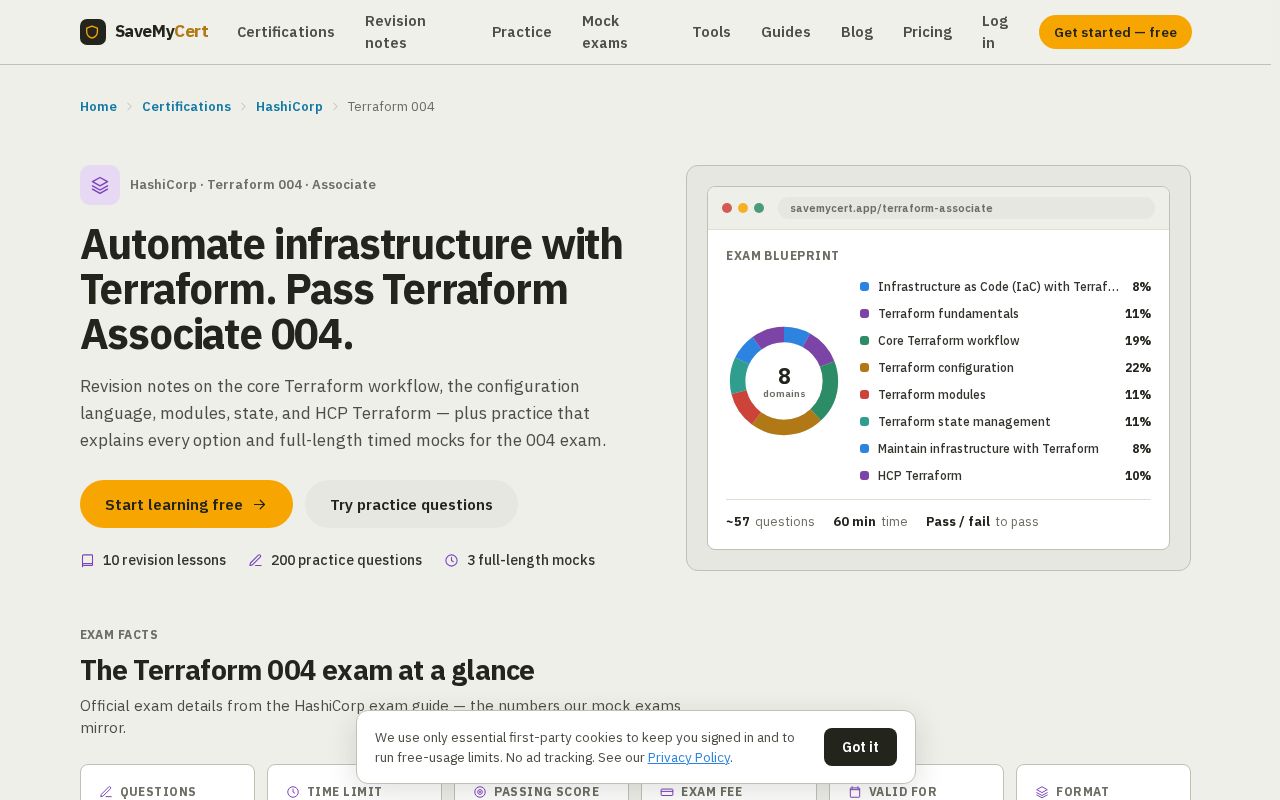1280x800 pixels.
Task: Click the HashiCorp · Terraform 004 · Associate label
Action: pyautogui.click(x=253, y=185)
